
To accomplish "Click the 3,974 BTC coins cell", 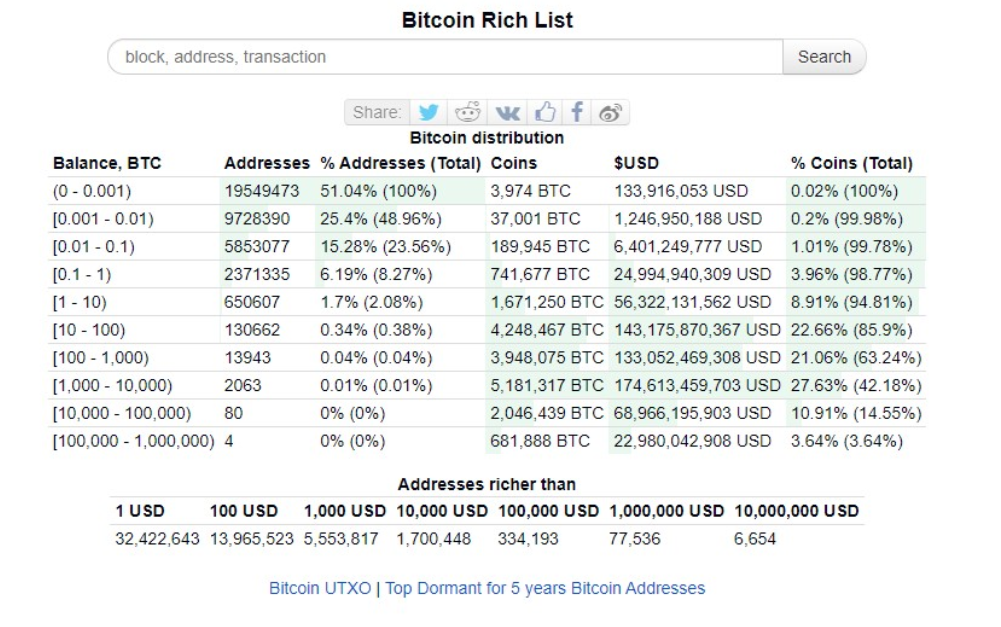I will 531,191.
